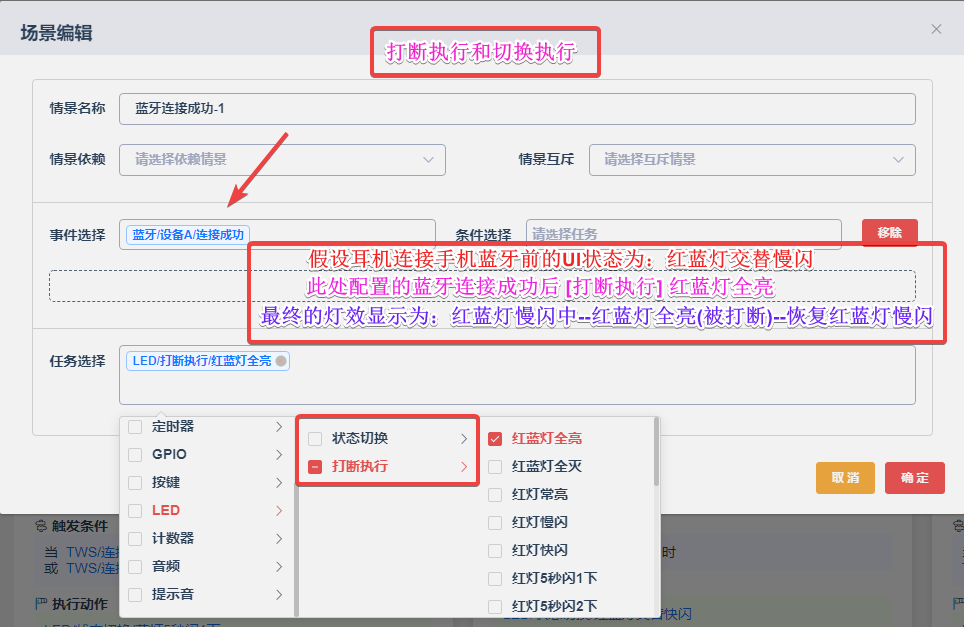Expand the 音频 submenu arrow
Image resolution: width=964 pixels, height=627 pixels.
(x=279, y=567)
